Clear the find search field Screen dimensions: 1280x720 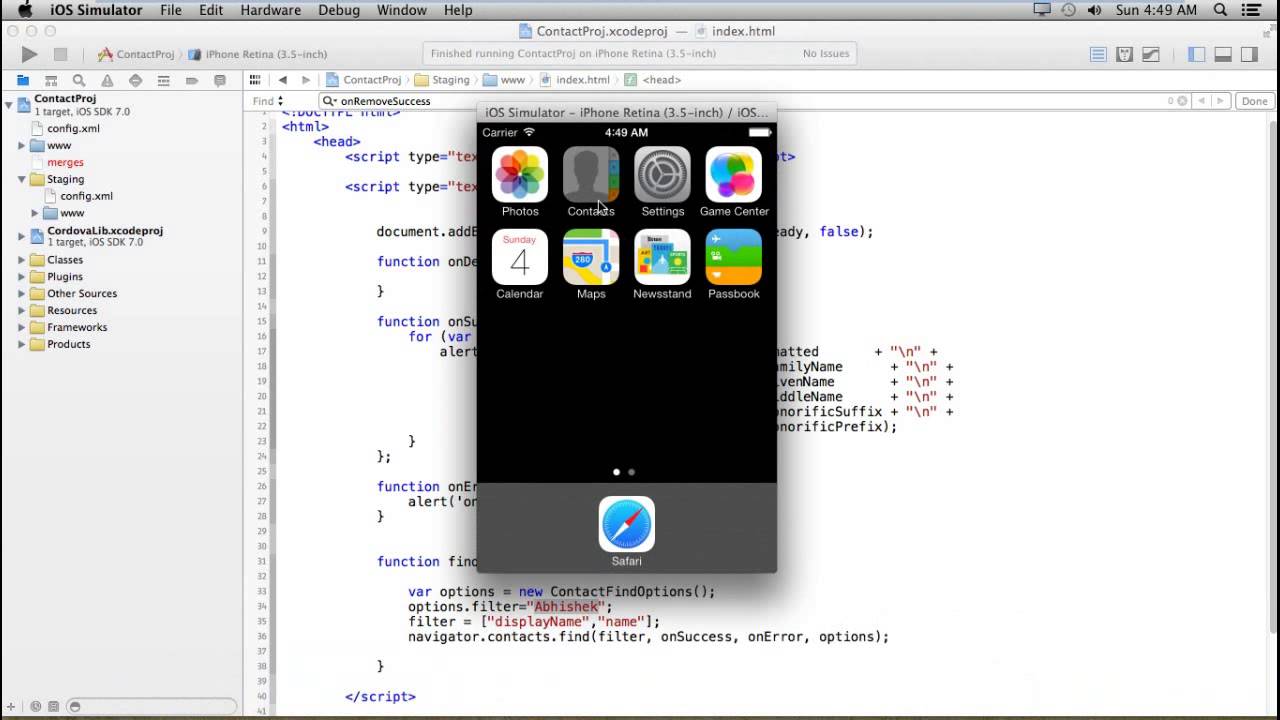1183,101
